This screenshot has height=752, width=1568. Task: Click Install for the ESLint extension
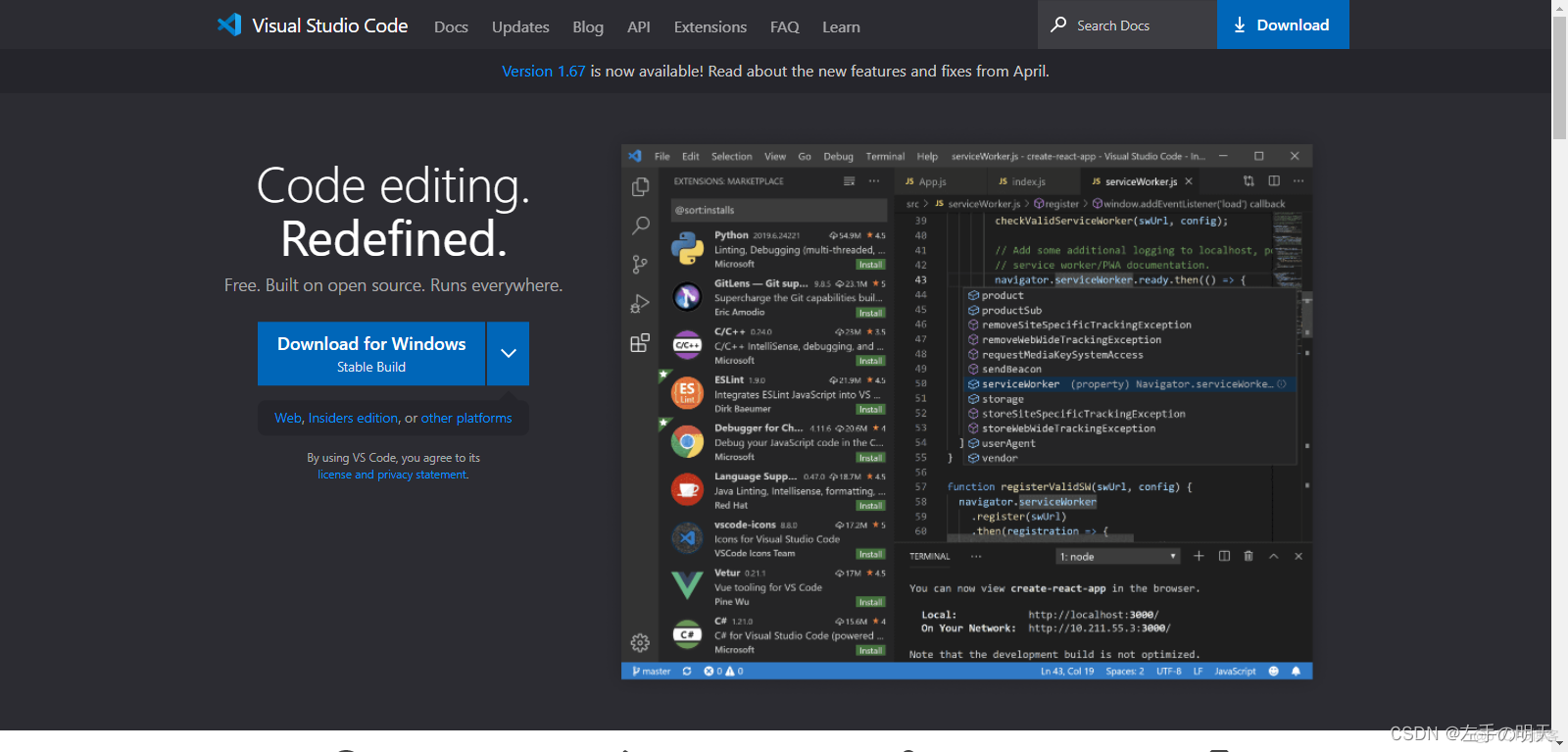pyautogui.click(x=870, y=410)
